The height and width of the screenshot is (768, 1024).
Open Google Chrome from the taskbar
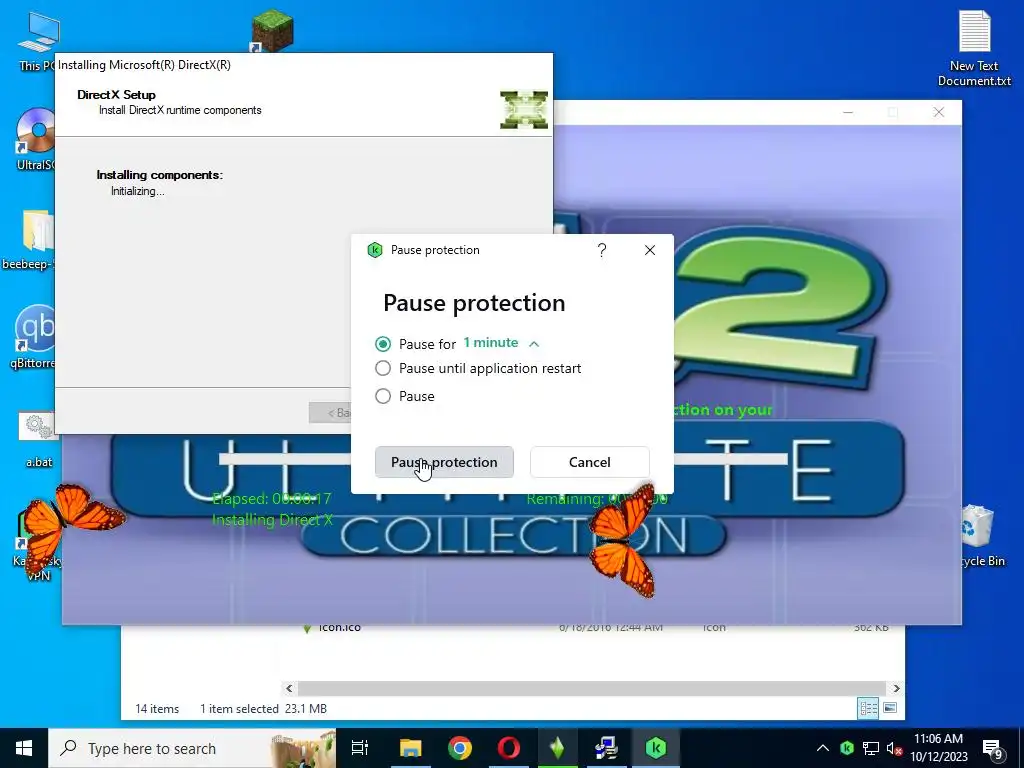pyautogui.click(x=460, y=748)
